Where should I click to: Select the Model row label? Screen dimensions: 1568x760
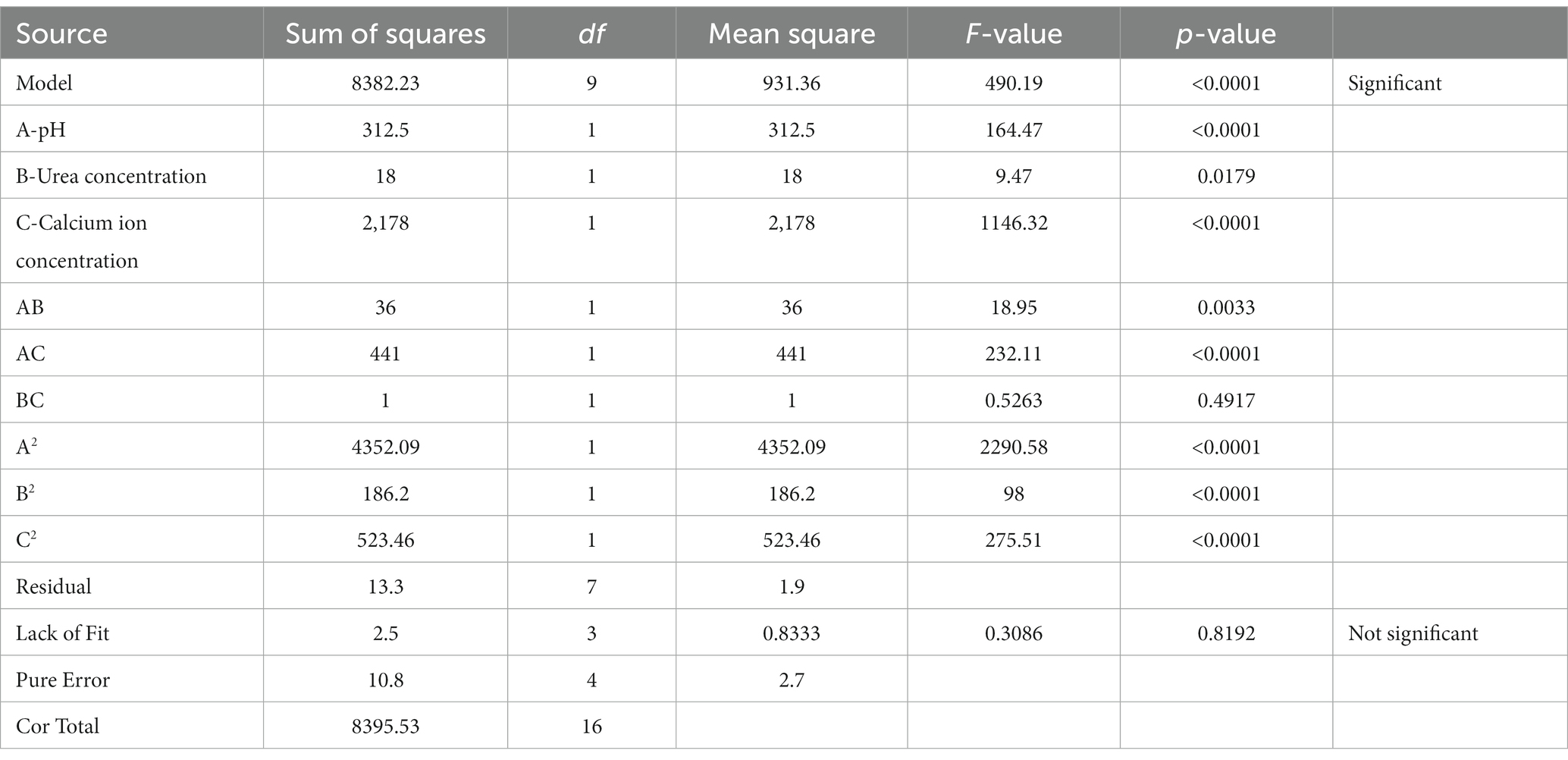(44, 83)
